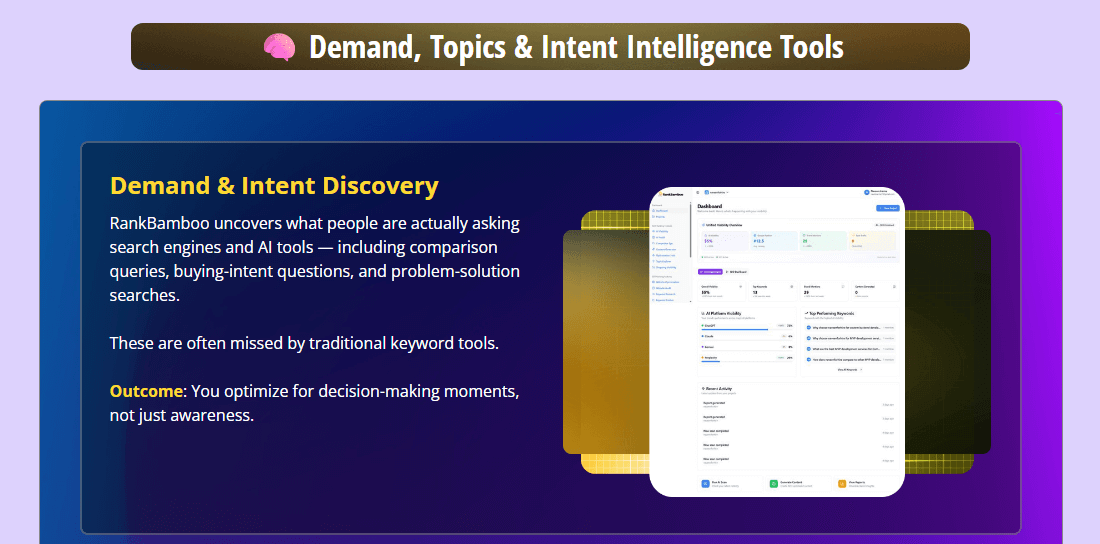Click the brain emoji in the header banner
1100x544 pixels.
coord(278,47)
